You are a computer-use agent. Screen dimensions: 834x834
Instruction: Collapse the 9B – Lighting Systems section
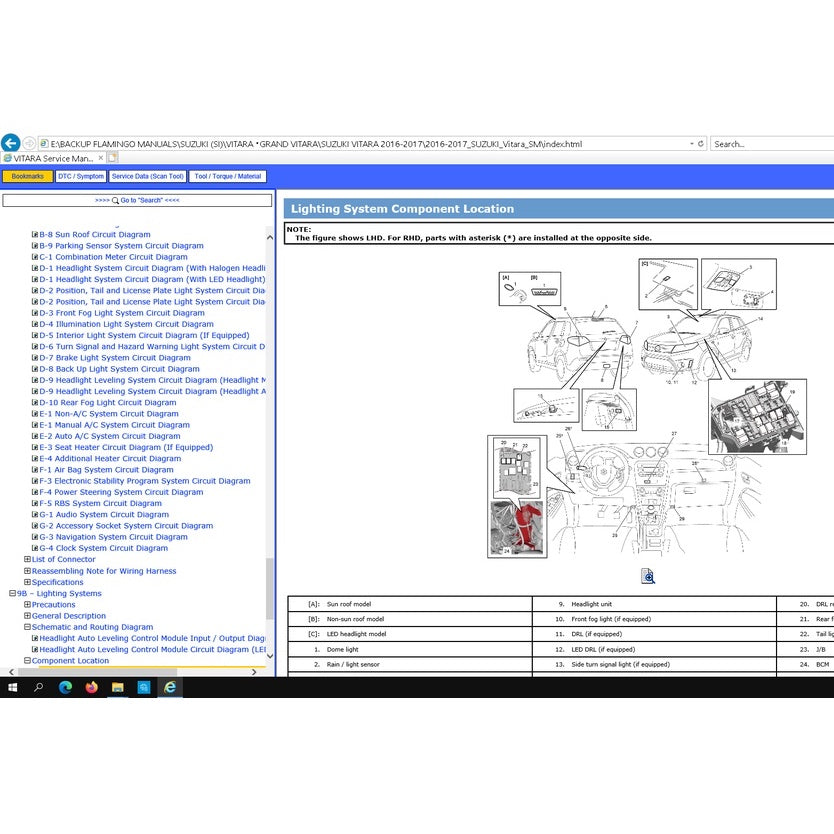(12, 594)
